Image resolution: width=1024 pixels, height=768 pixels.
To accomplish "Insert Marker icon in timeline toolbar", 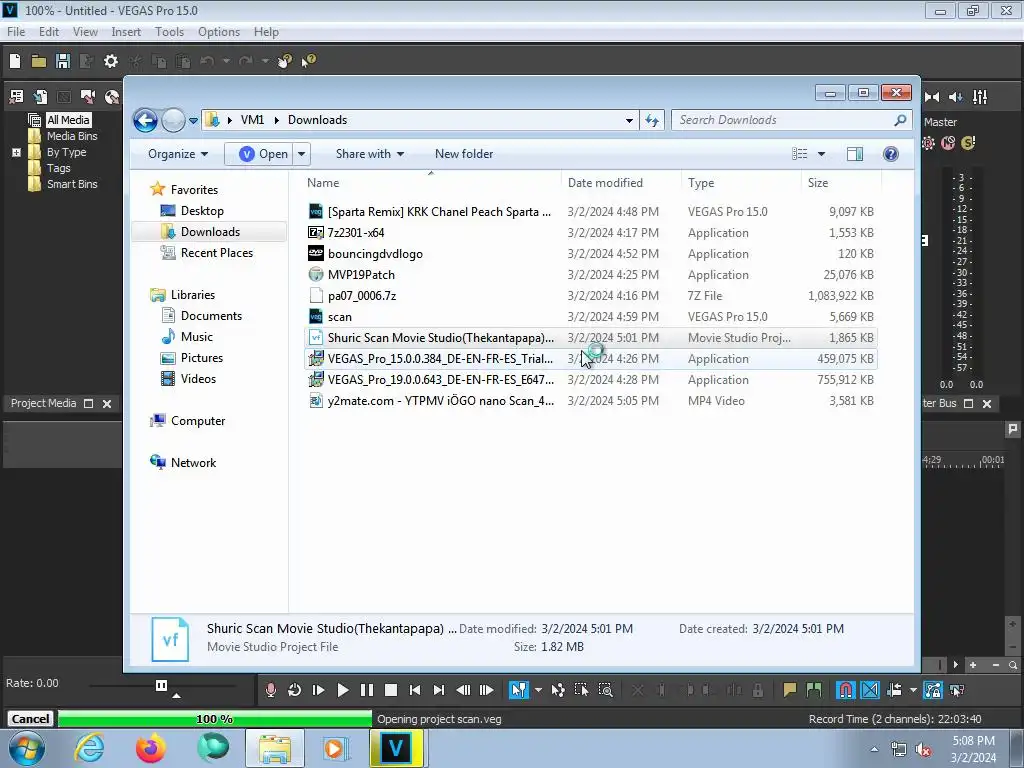I will pyautogui.click(x=790, y=690).
